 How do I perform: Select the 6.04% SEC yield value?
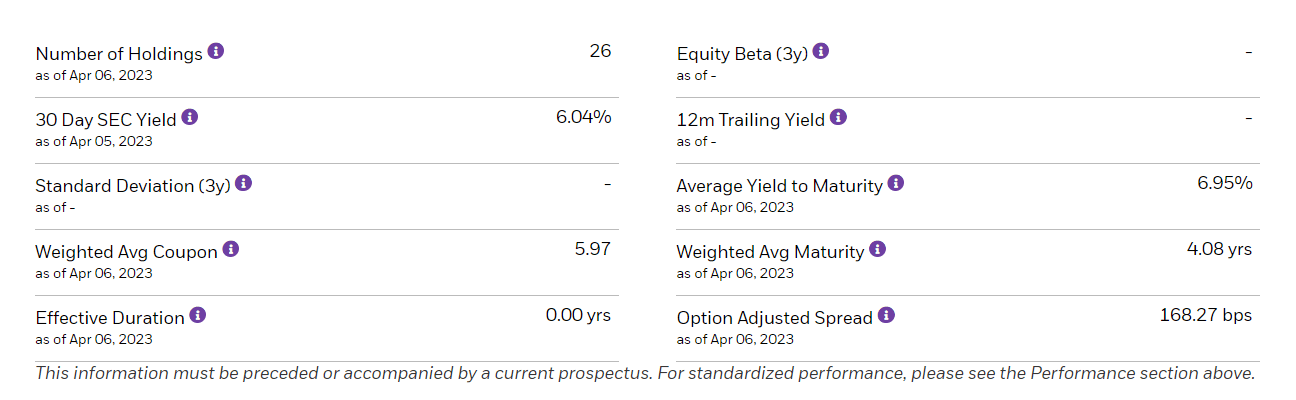(x=583, y=117)
